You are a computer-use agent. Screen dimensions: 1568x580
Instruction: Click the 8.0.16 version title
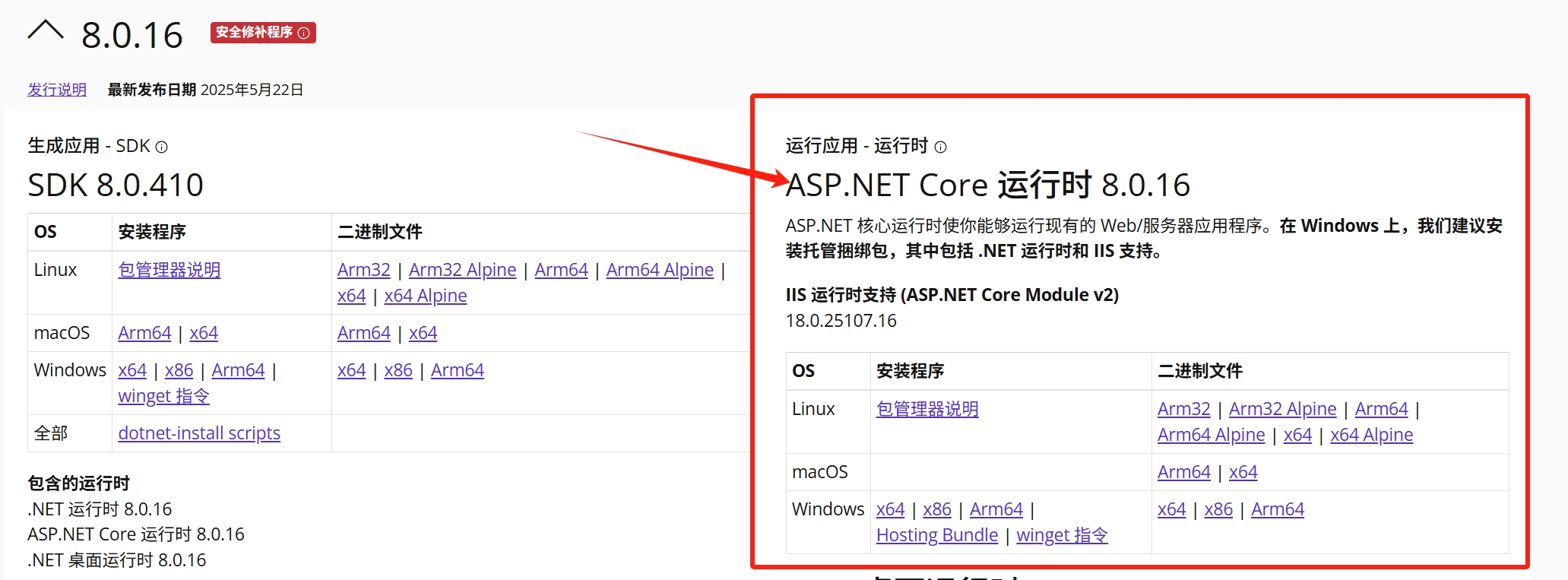(x=132, y=35)
